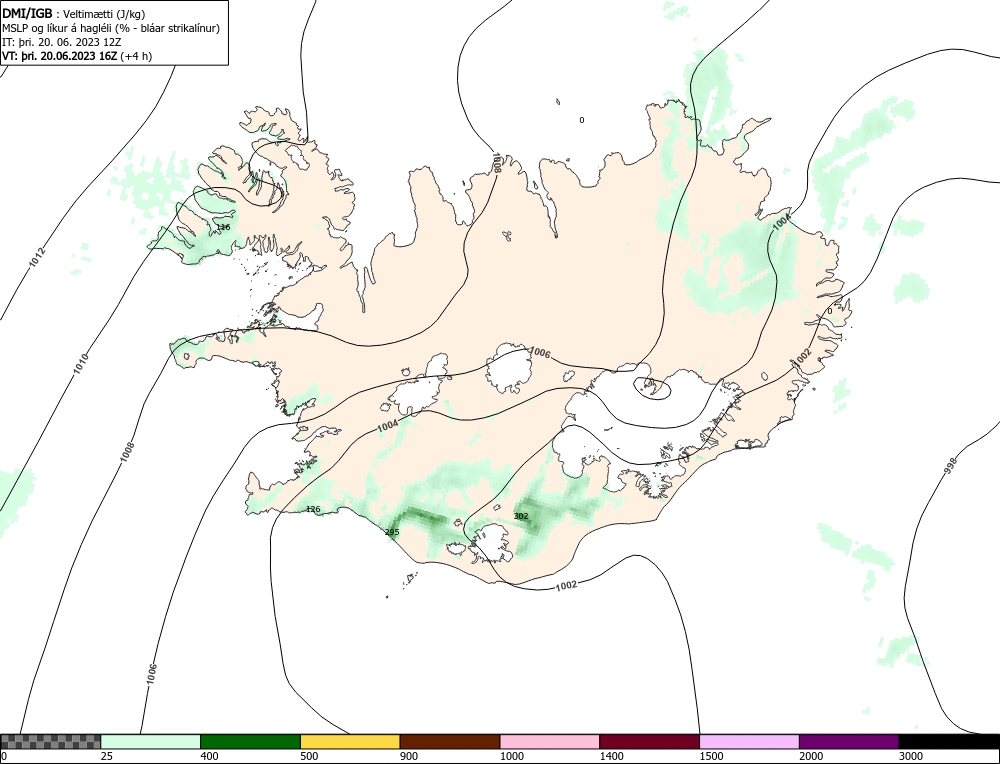Click the CAPE value 116 in the Westfjords

pos(223,227)
